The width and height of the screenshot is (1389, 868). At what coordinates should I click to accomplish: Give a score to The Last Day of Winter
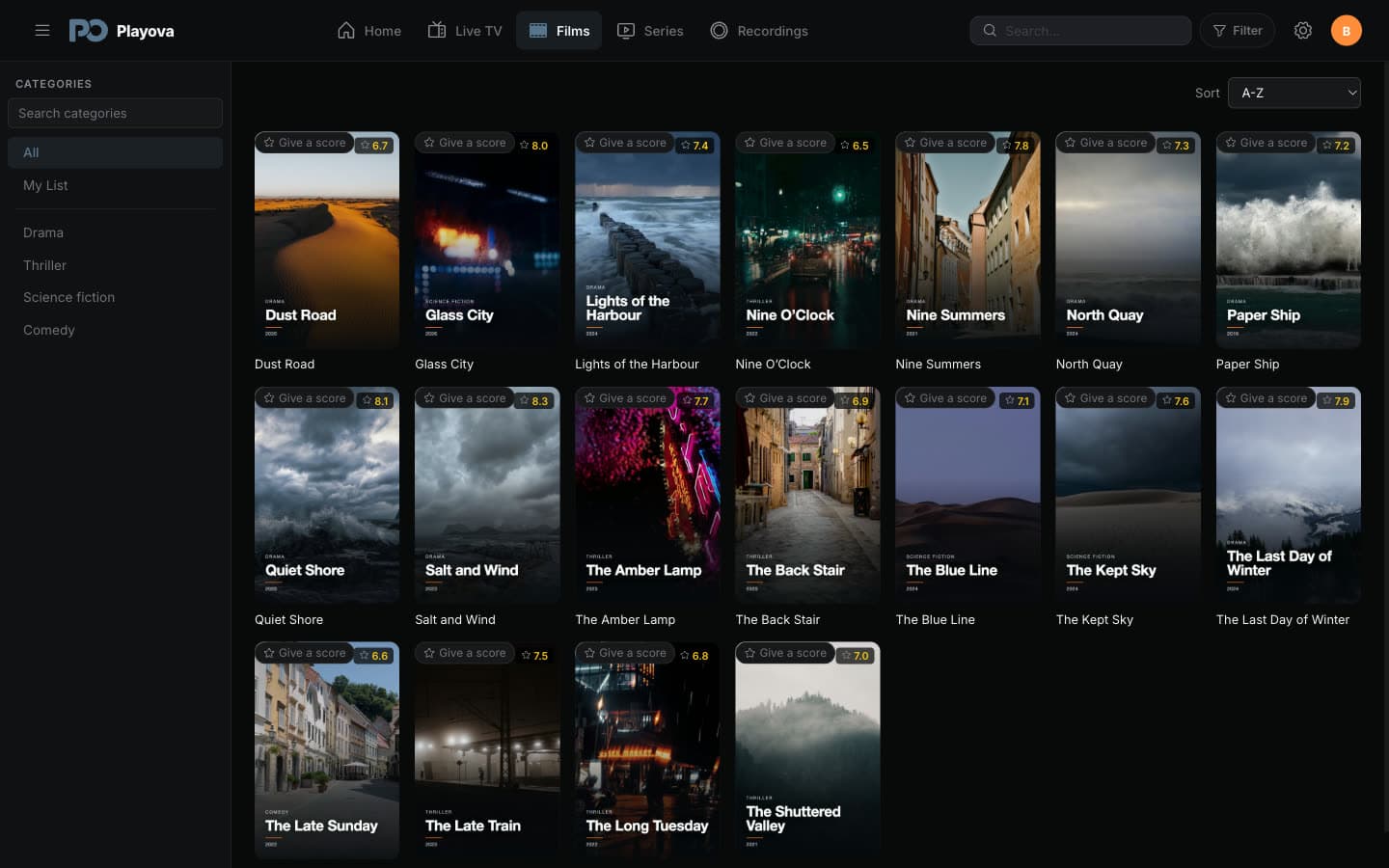(x=1266, y=398)
